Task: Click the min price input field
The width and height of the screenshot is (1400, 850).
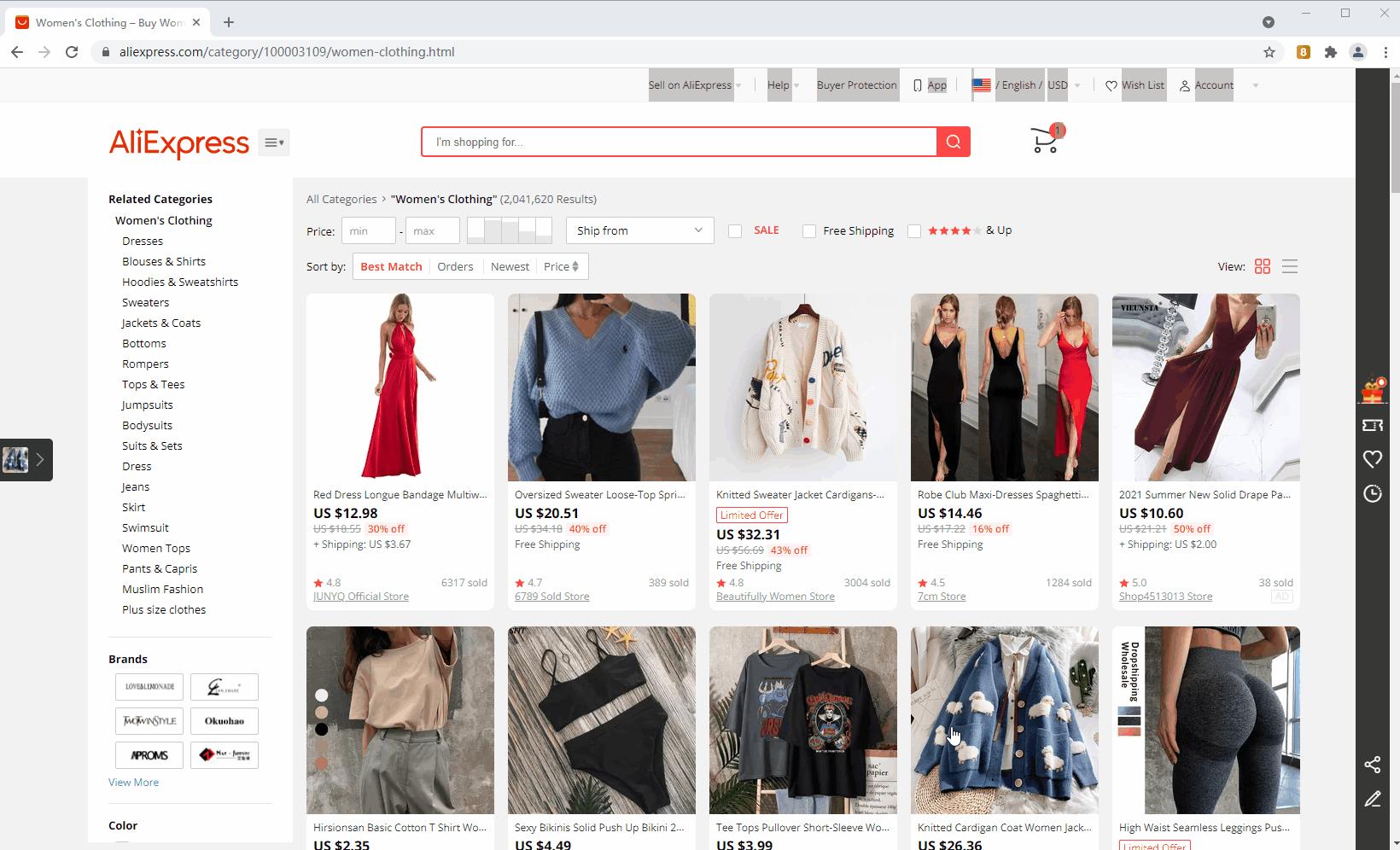Action: coord(369,230)
